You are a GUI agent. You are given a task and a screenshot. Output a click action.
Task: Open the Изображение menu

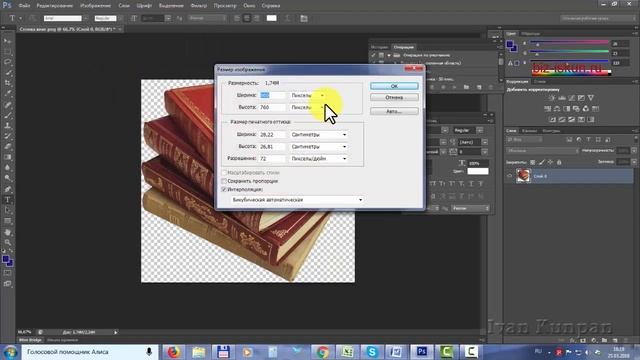coord(96,6)
